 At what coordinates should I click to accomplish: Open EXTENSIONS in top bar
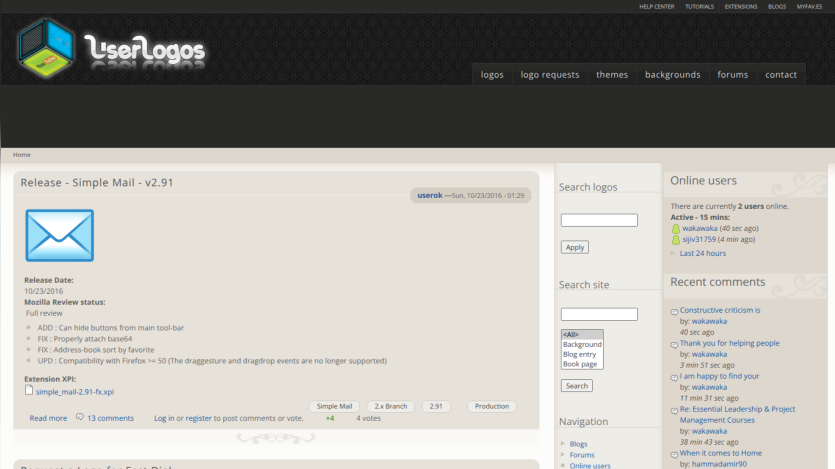(x=741, y=6)
